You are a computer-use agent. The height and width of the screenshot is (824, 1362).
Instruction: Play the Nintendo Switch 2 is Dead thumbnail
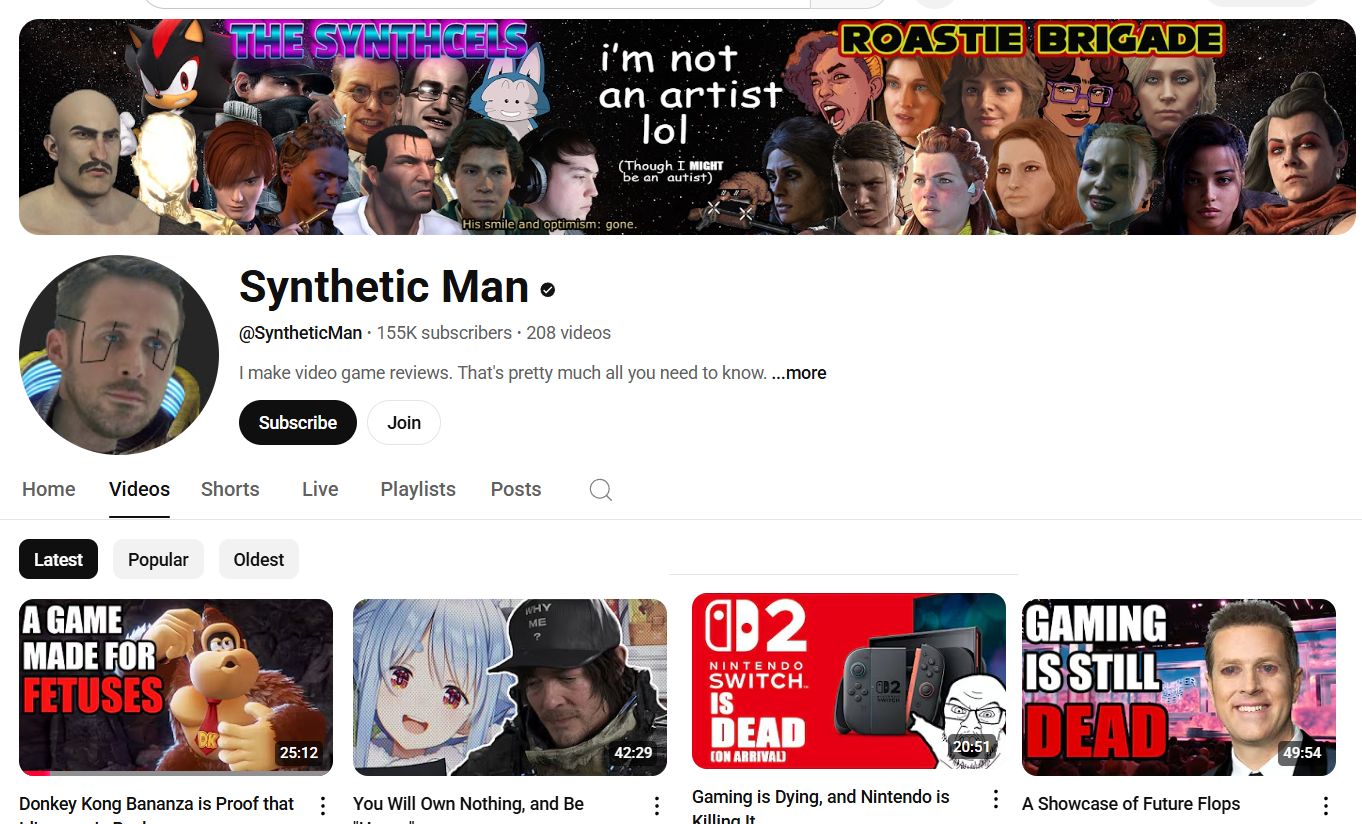point(848,681)
